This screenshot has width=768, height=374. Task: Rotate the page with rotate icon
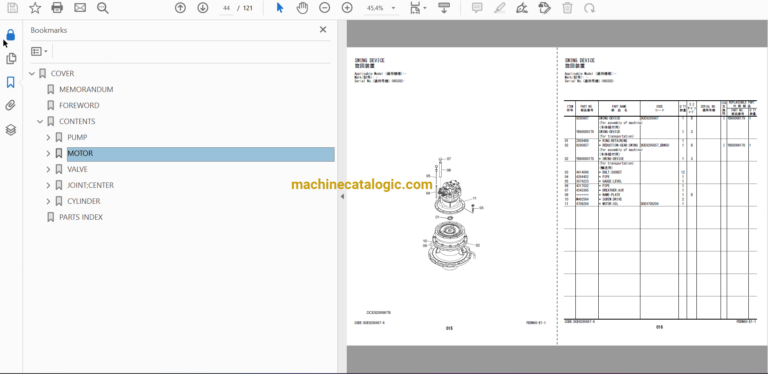tap(590, 8)
